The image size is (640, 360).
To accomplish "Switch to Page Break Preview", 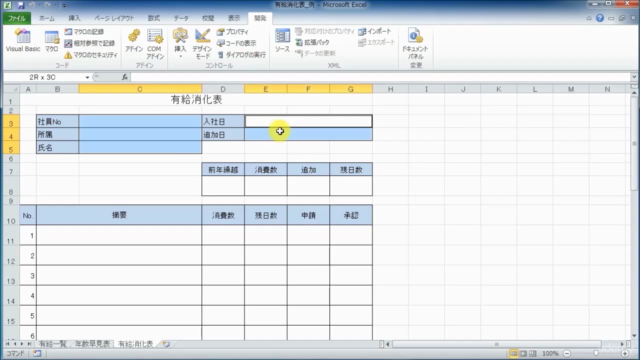I will click(x=533, y=353).
